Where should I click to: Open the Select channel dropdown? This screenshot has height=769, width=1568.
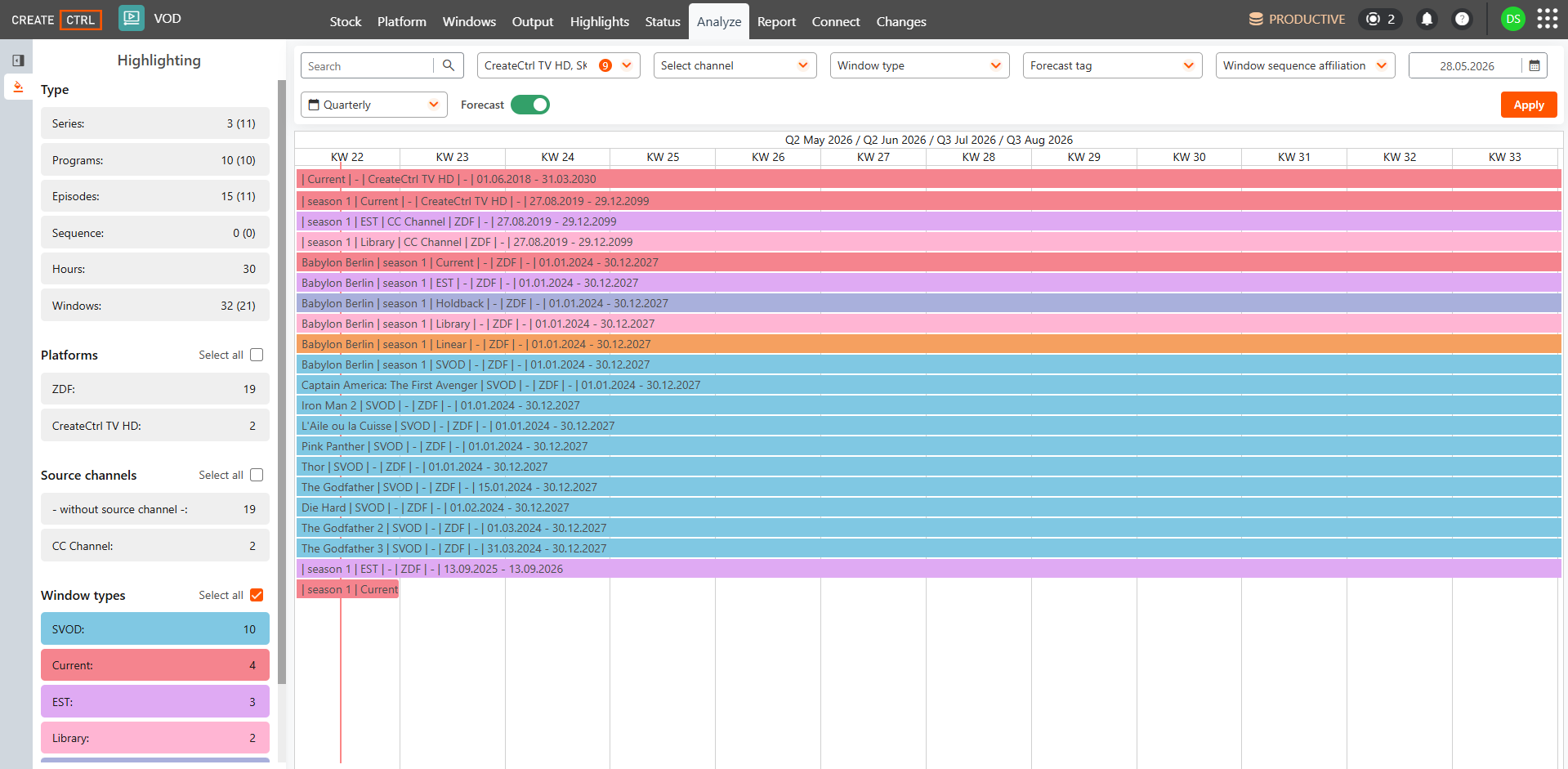tap(735, 65)
